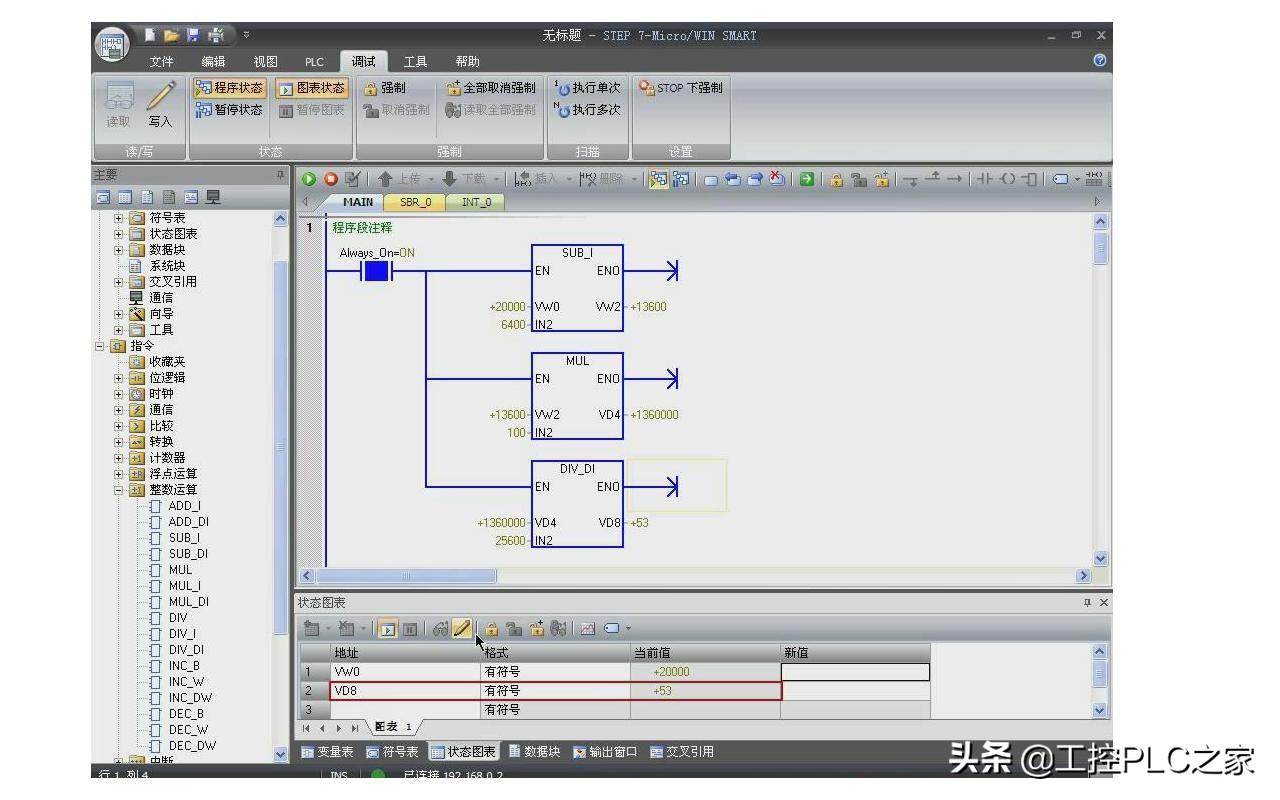Insert a coil from the editor toolbar
This screenshot has height=800, width=1280.
pos(1006,179)
